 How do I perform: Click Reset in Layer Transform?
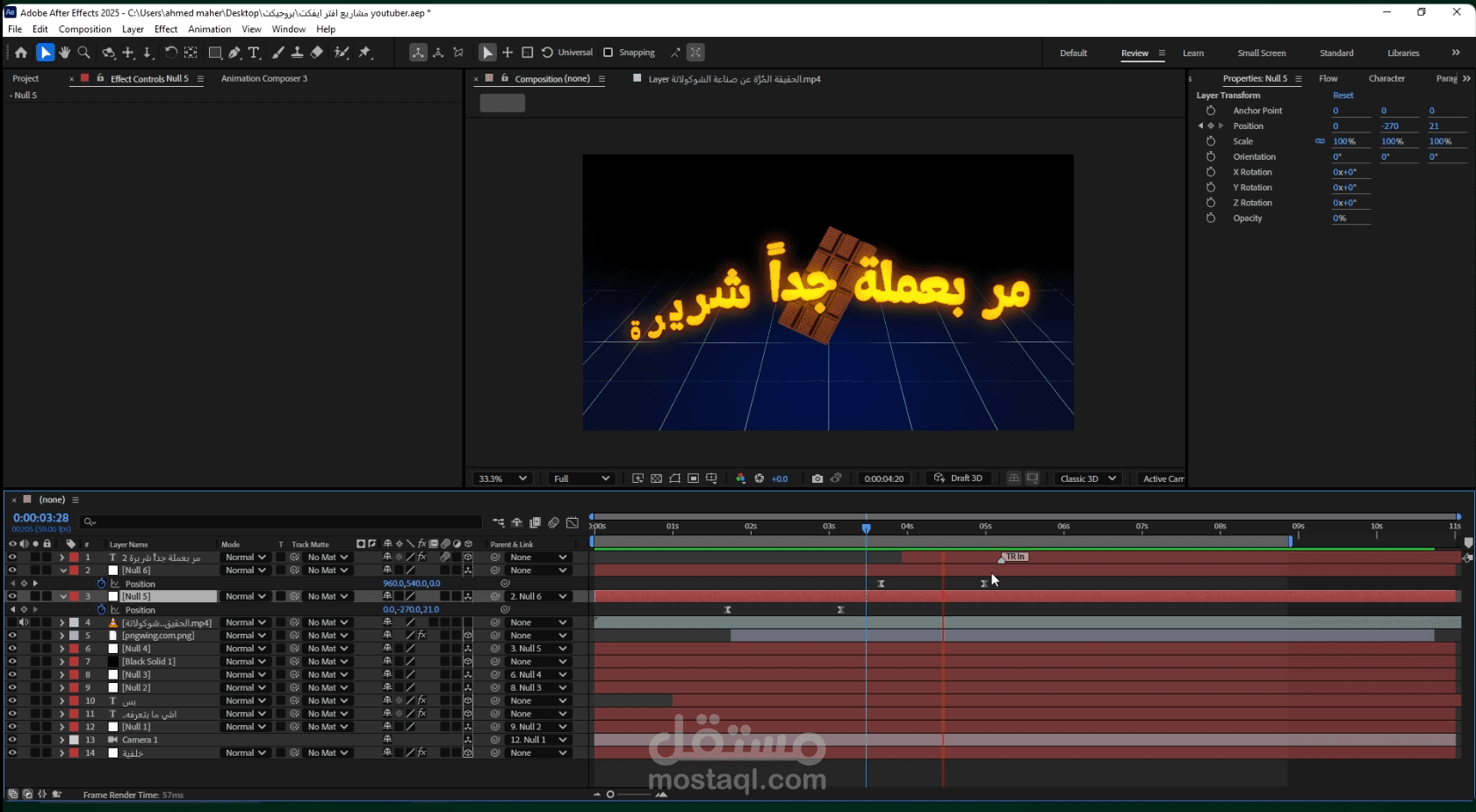pyautogui.click(x=1343, y=96)
